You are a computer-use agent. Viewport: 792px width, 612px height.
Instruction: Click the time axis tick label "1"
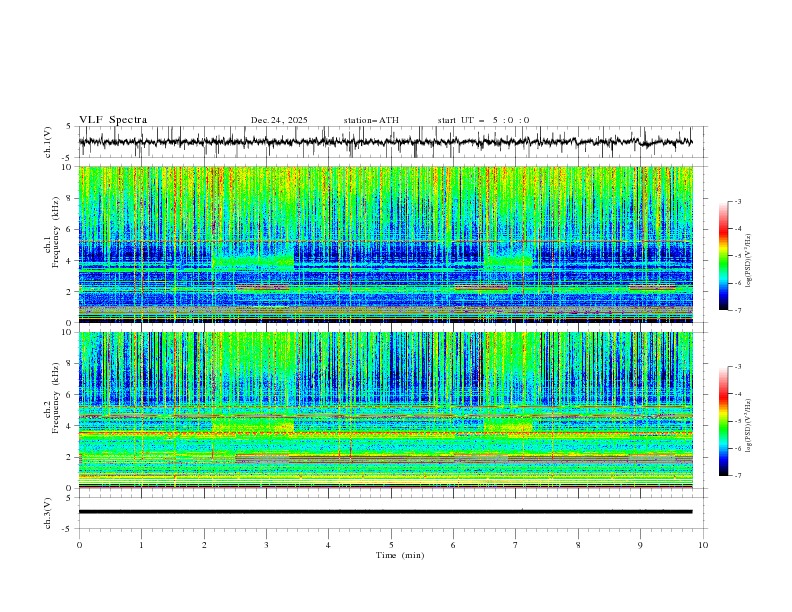[141, 545]
